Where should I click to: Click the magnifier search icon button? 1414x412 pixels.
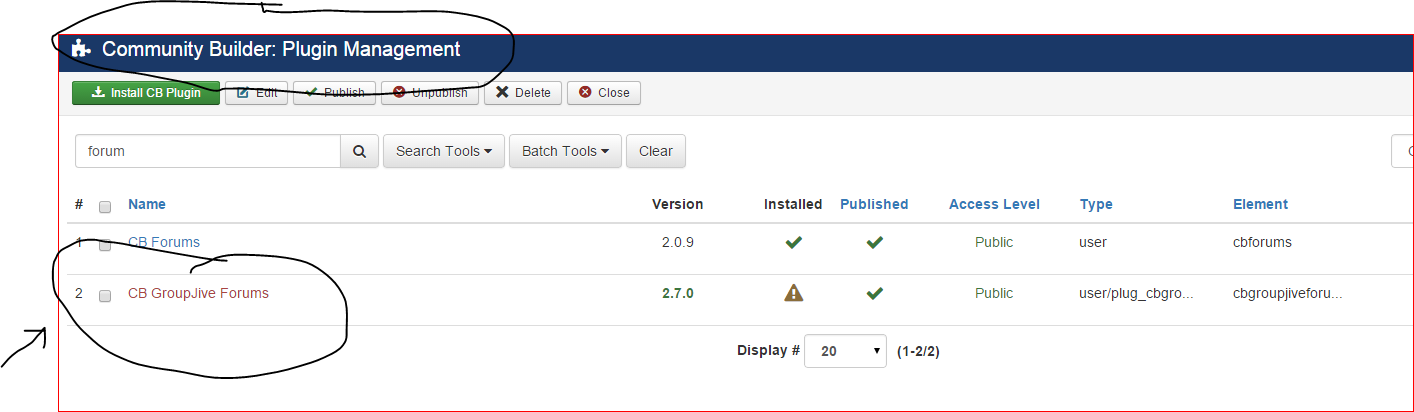click(x=360, y=151)
